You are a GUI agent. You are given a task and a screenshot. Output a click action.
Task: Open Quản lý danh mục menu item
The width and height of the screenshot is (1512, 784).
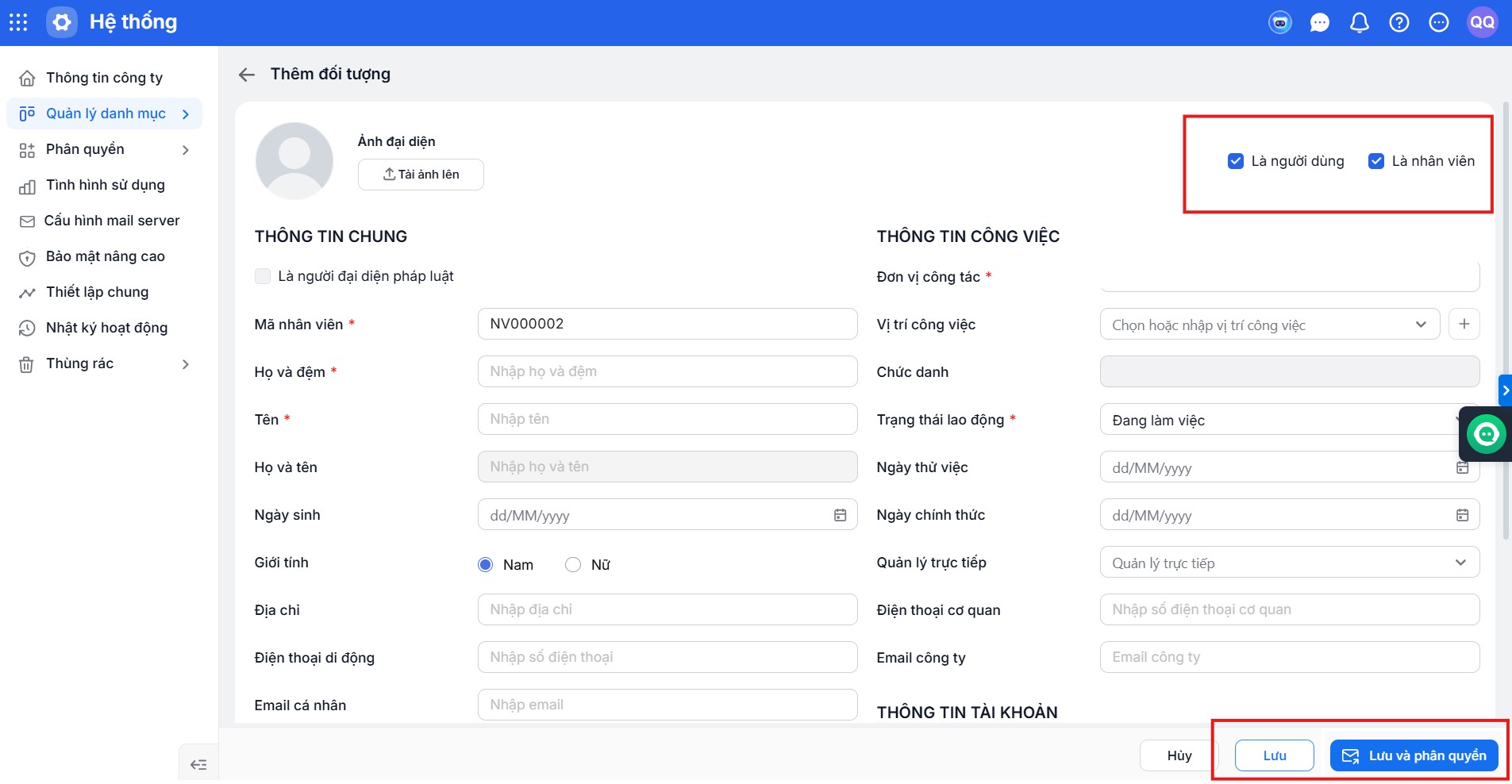coord(105,113)
